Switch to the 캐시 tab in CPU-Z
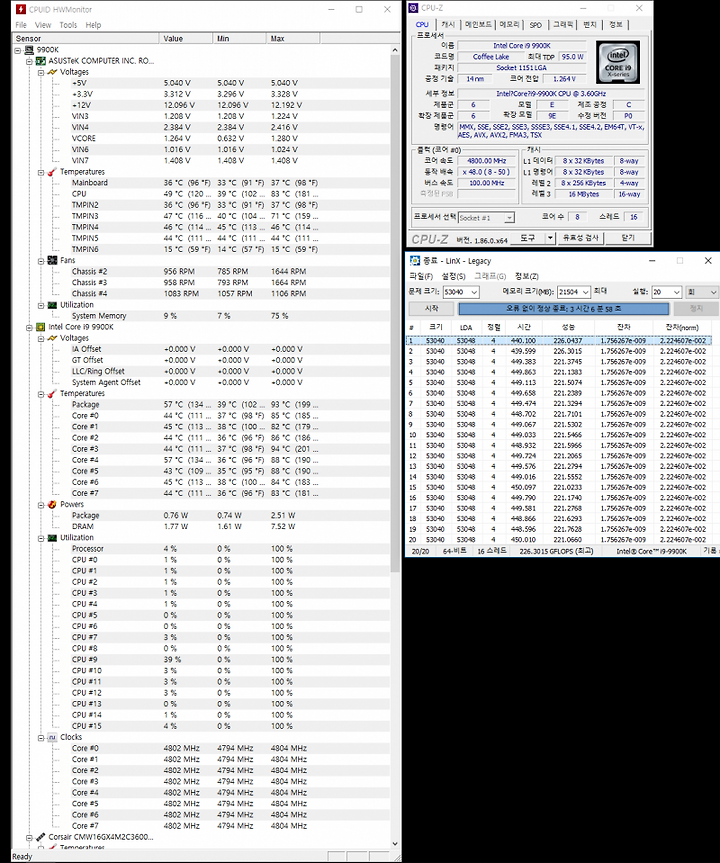 448,24
